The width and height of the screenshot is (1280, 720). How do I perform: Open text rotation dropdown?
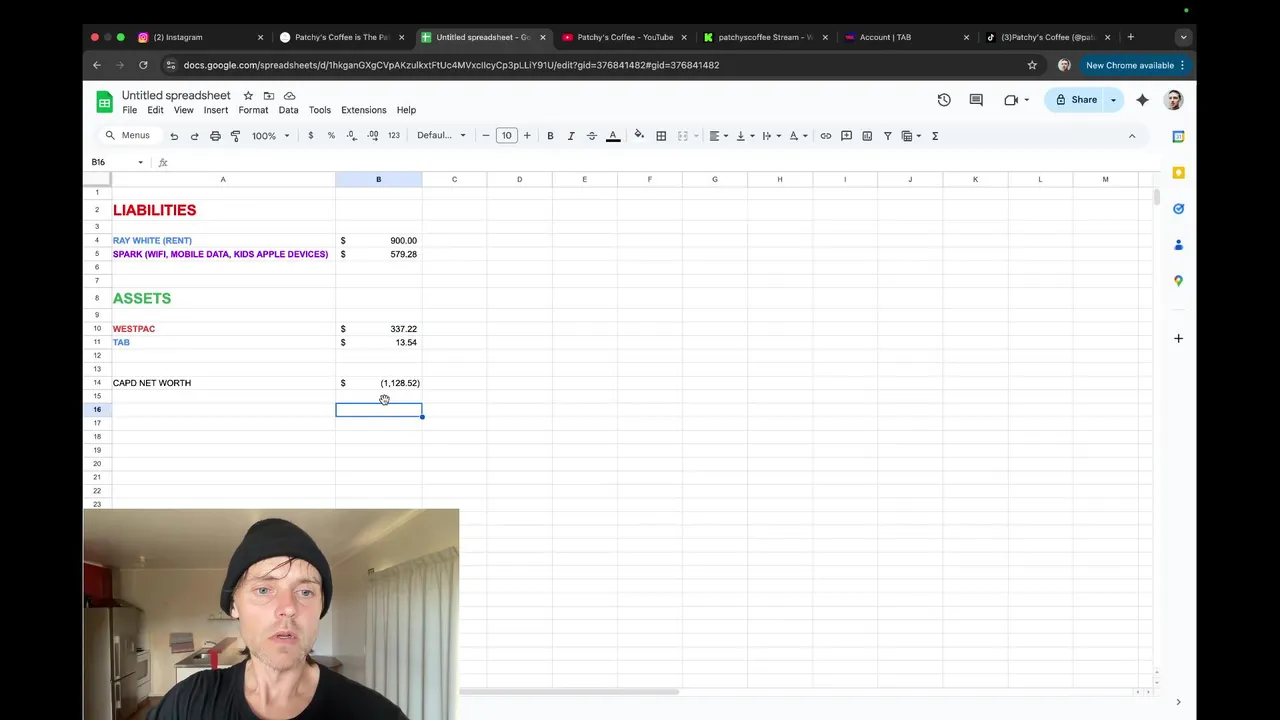pos(797,136)
